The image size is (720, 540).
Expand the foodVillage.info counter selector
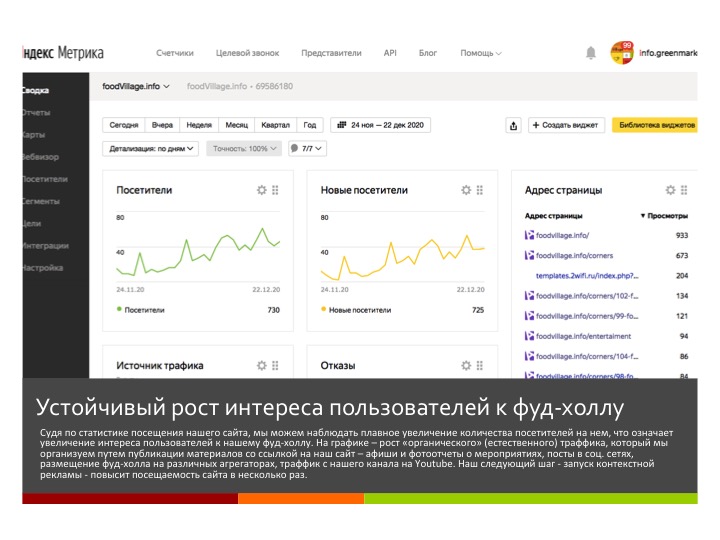[136, 86]
